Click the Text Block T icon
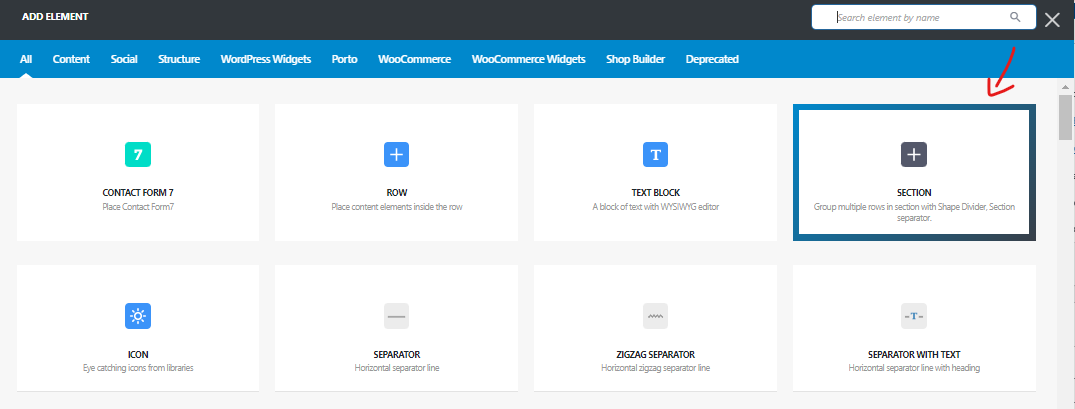 click(x=655, y=154)
